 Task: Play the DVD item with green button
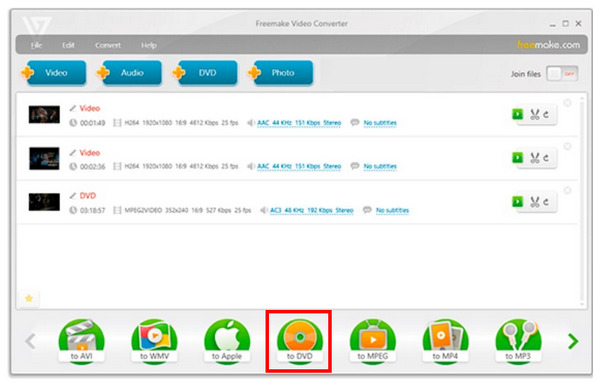517,201
